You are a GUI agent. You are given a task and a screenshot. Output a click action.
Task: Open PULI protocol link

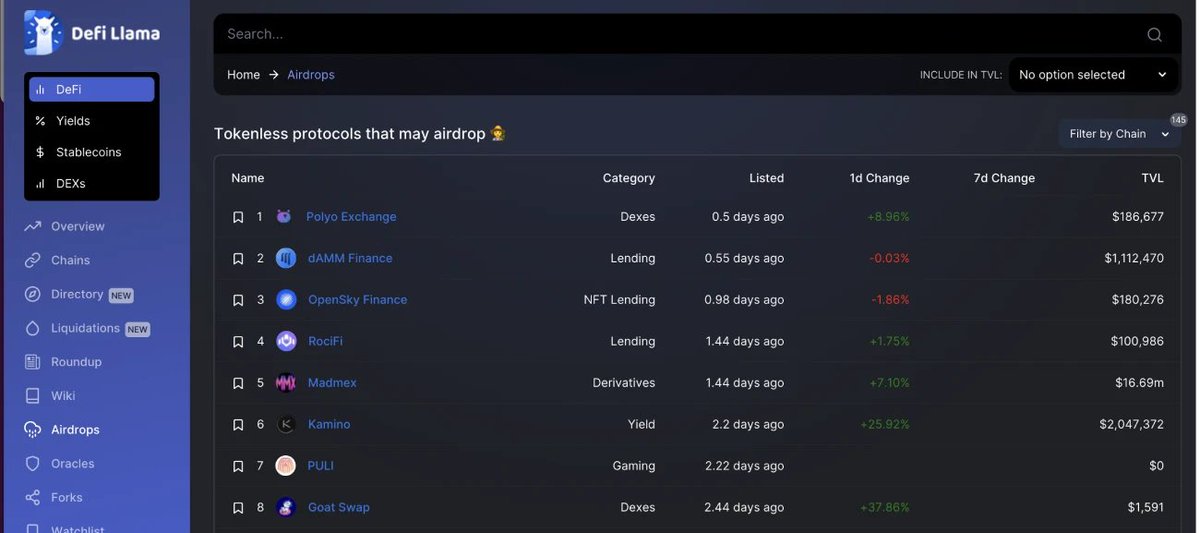click(x=321, y=466)
